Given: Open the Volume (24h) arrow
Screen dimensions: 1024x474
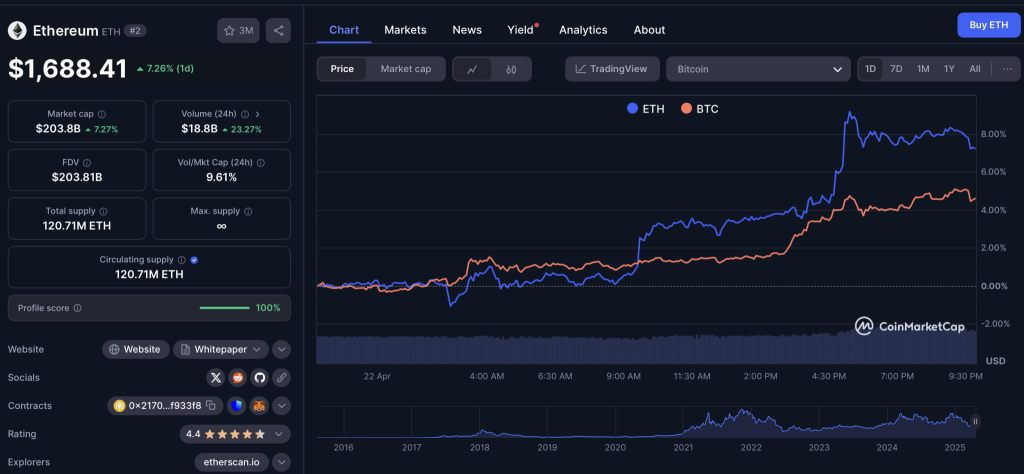Looking at the screenshot, I should tap(257, 114).
